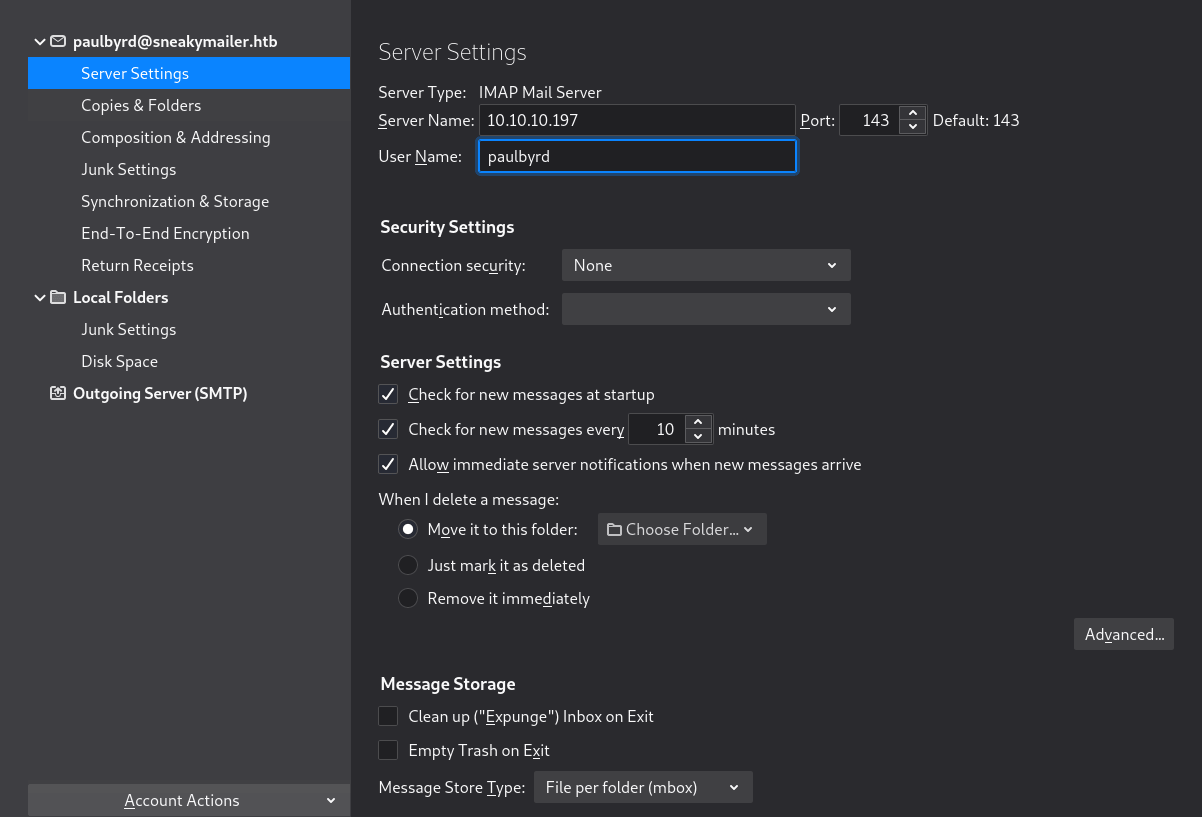Disable Check for new messages at startup
This screenshot has width=1202, height=817.
click(x=388, y=395)
